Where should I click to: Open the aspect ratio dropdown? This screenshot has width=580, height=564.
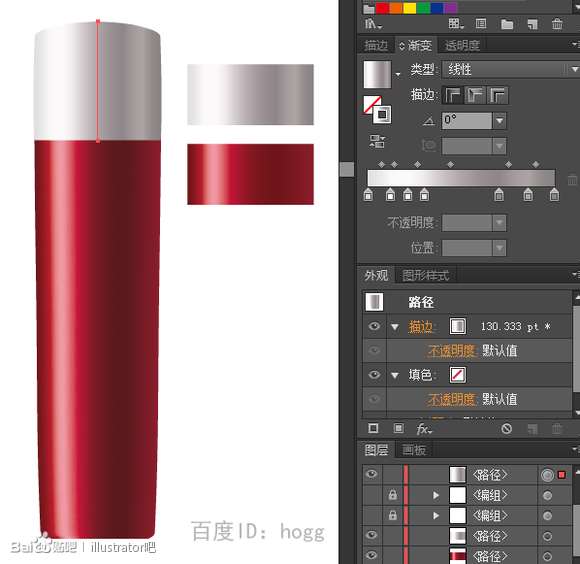(x=499, y=146)
